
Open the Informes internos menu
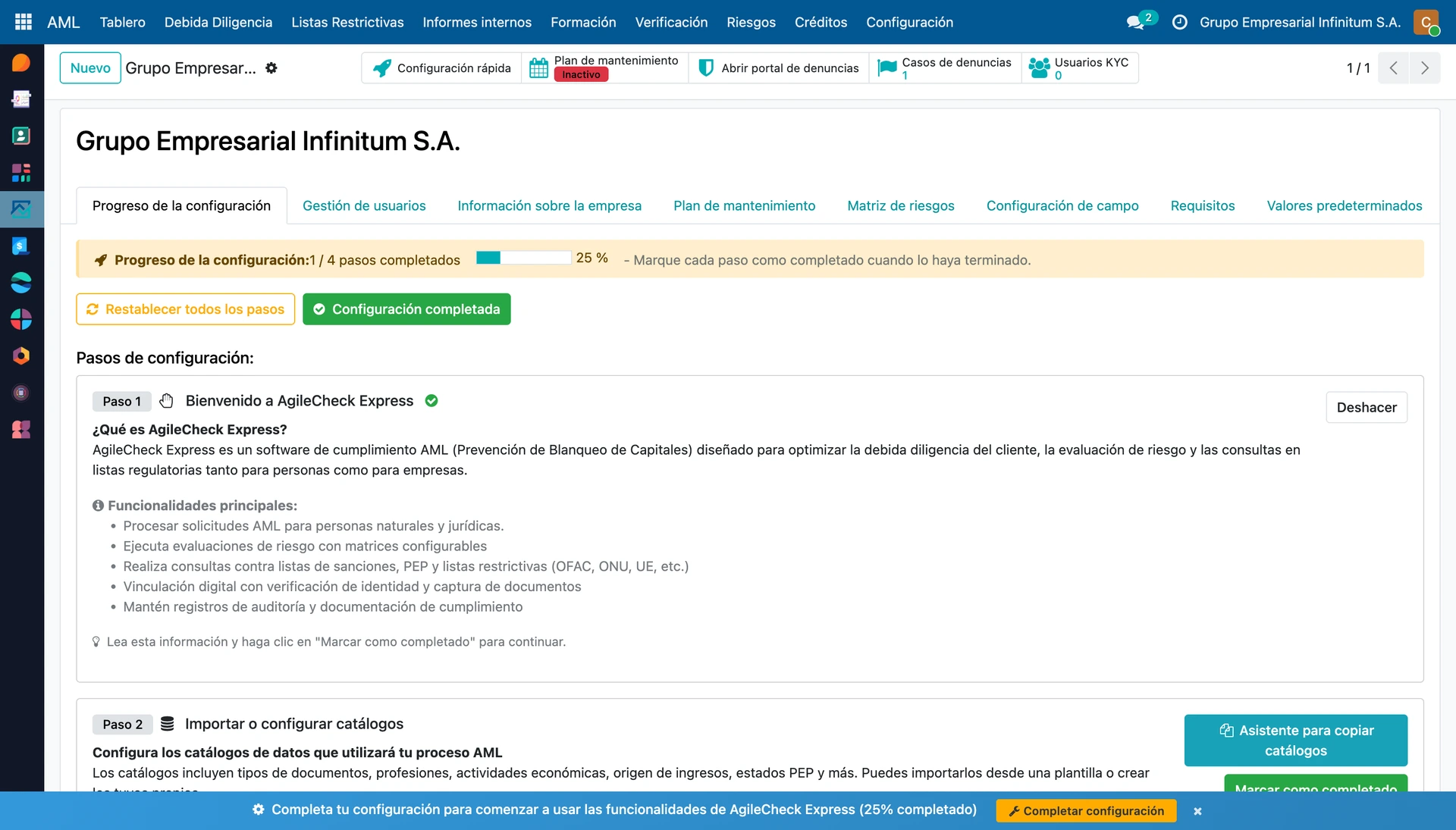pos(477,22)
